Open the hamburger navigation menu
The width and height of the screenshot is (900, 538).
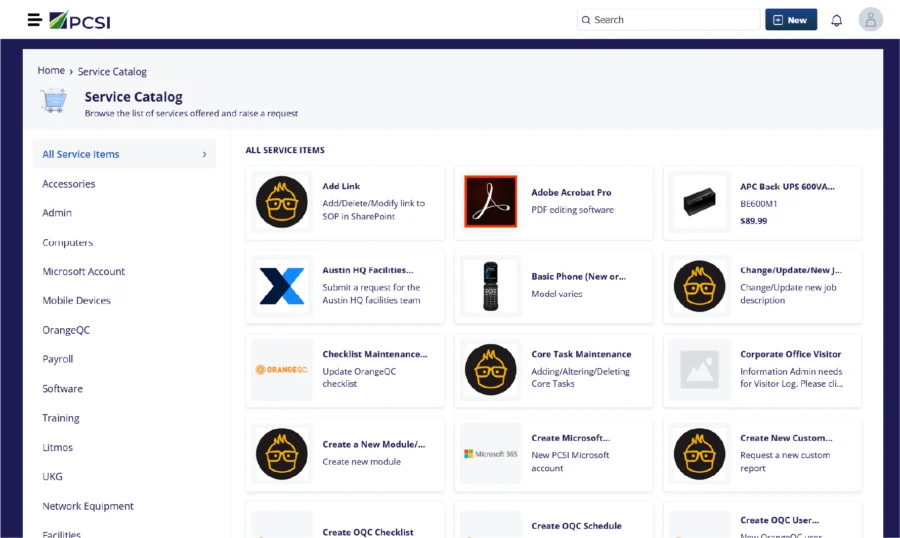click(34, 20)
